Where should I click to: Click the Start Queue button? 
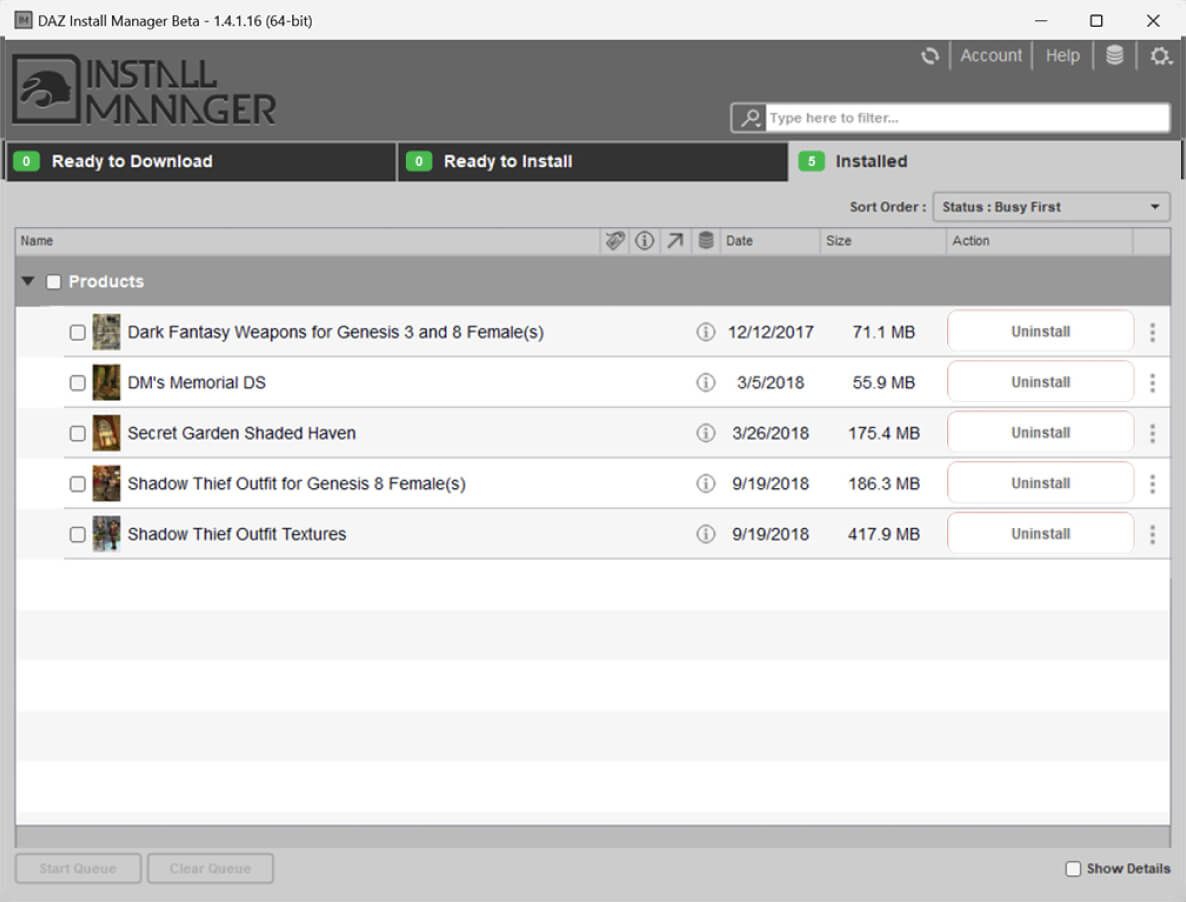(x=78, y=869)
